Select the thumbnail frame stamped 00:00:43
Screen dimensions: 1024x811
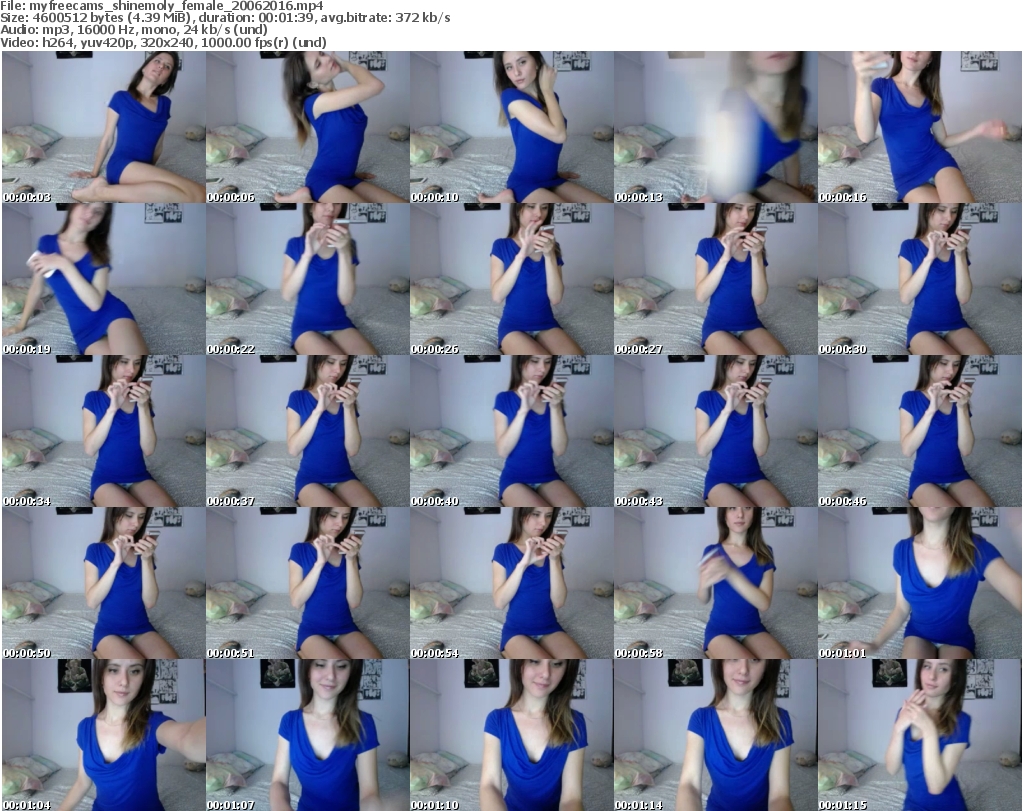715,431
